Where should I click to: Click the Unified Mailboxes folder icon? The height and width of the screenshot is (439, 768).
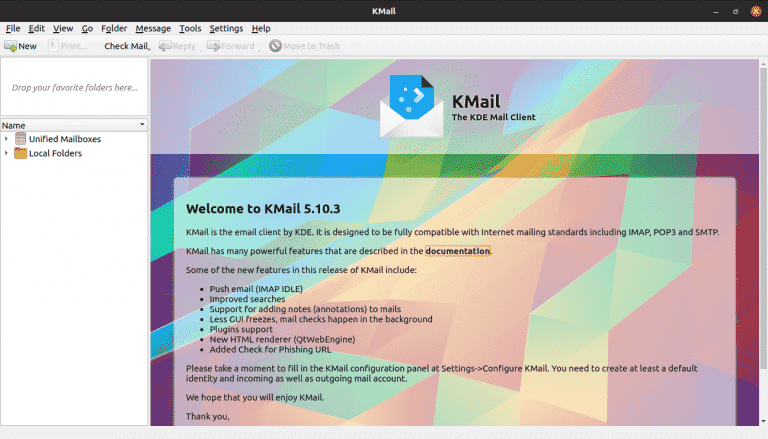tap(21, 139)
